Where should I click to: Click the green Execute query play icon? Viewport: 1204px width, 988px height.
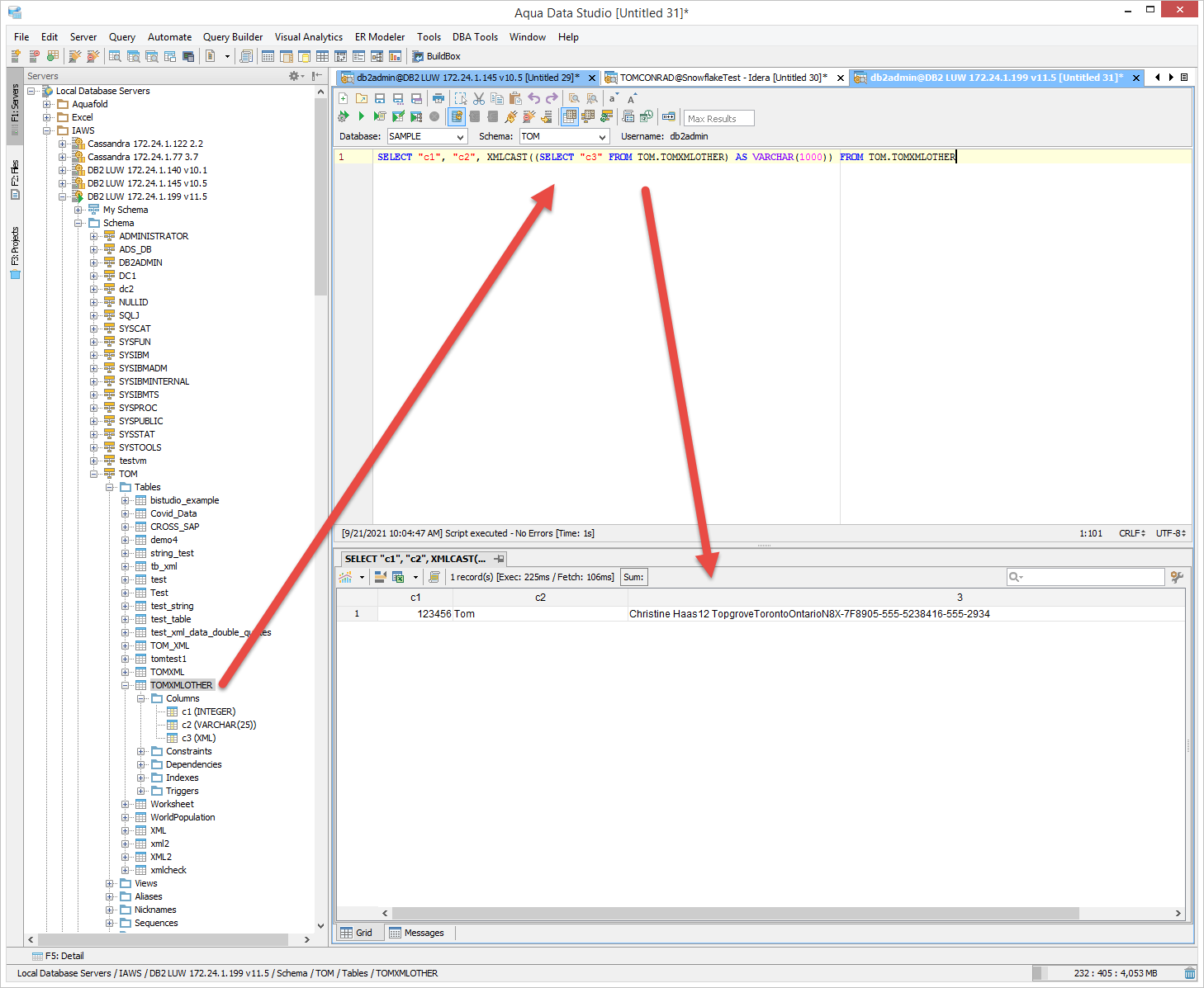coord(361,117)
